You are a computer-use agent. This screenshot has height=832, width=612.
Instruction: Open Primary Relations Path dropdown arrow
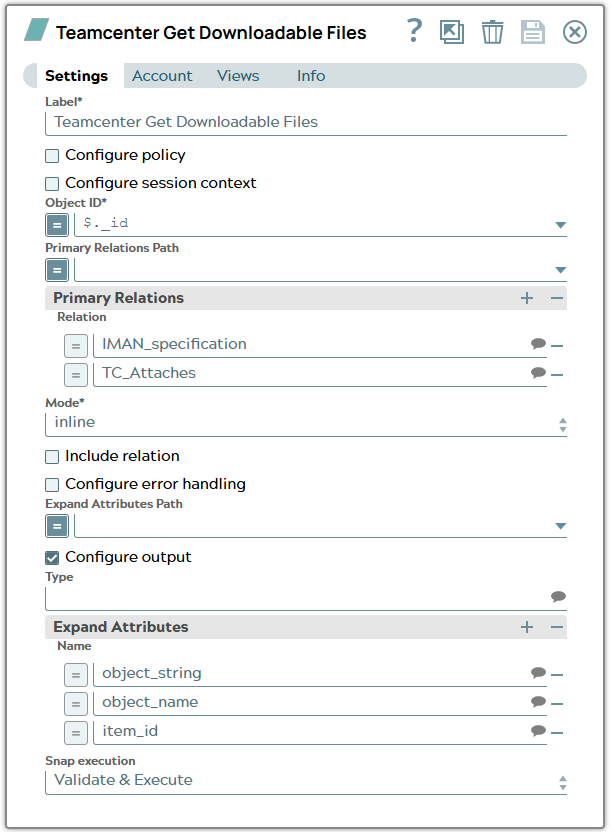click(560, 270)
